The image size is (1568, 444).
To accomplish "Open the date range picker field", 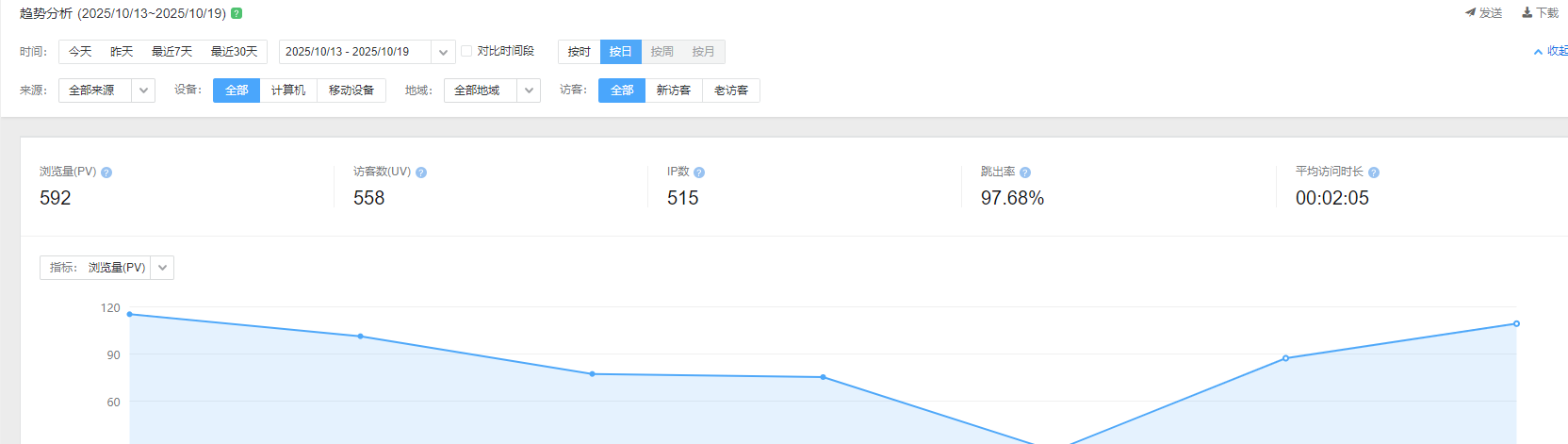I will coord(356,52).
